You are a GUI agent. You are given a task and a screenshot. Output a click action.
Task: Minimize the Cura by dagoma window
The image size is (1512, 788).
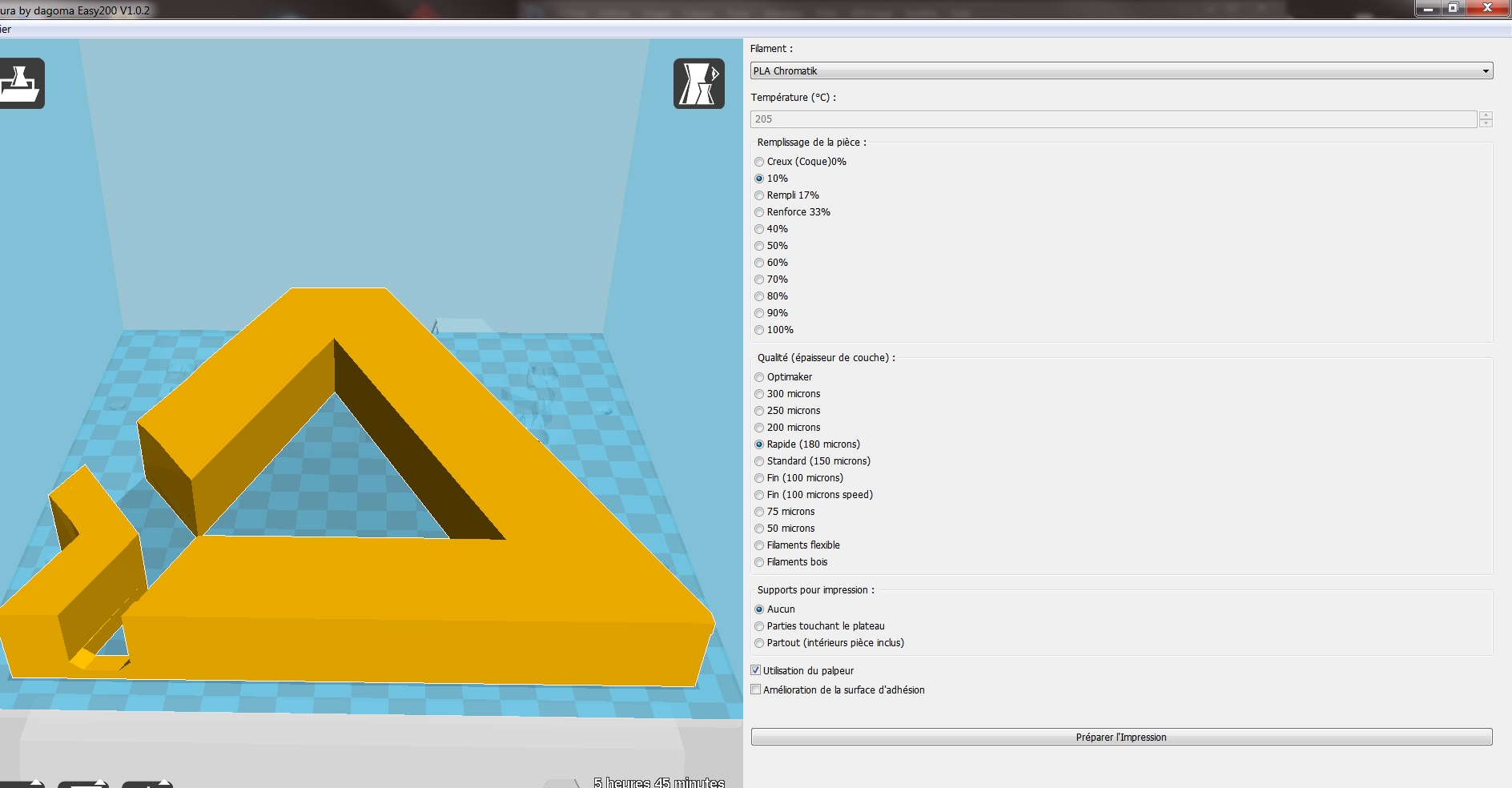coord(1427,8)
